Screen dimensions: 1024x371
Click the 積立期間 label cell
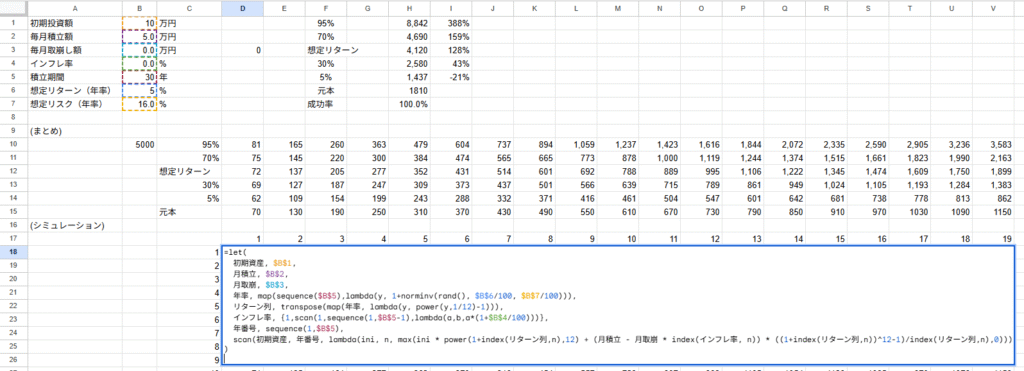coord(74,77)
